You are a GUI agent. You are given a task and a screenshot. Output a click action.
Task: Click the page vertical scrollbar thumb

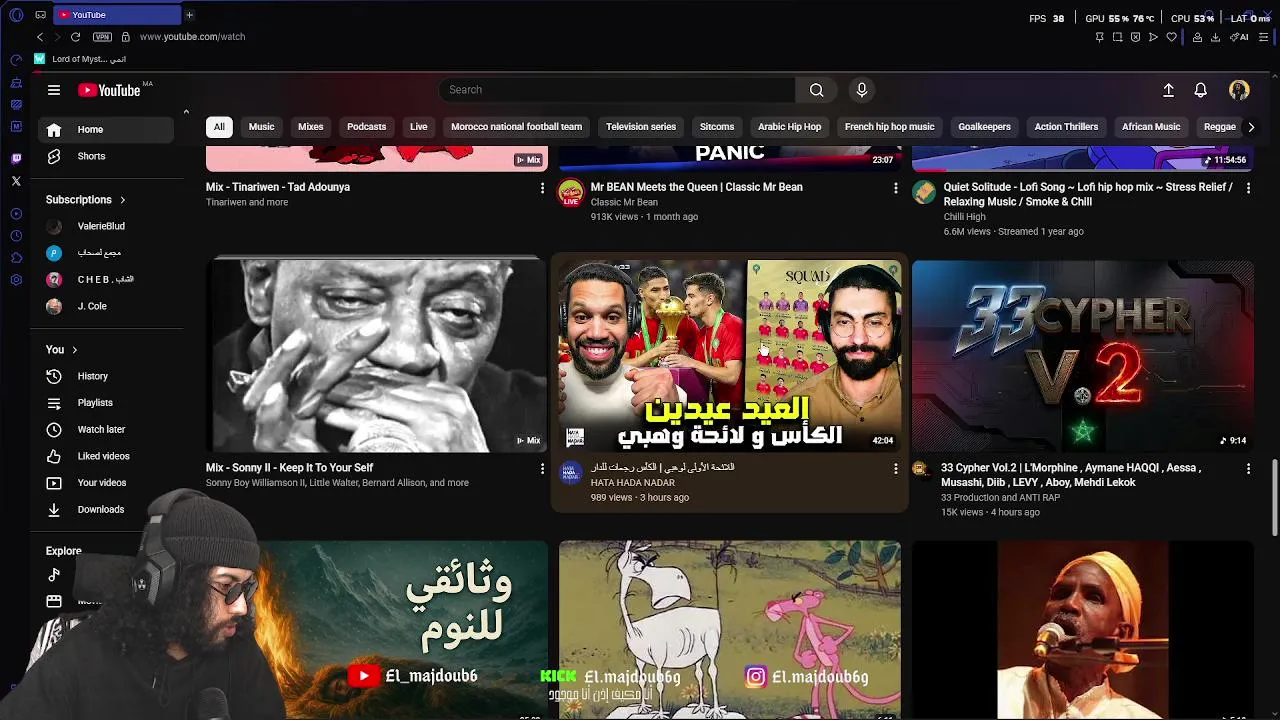[1274, 498]
